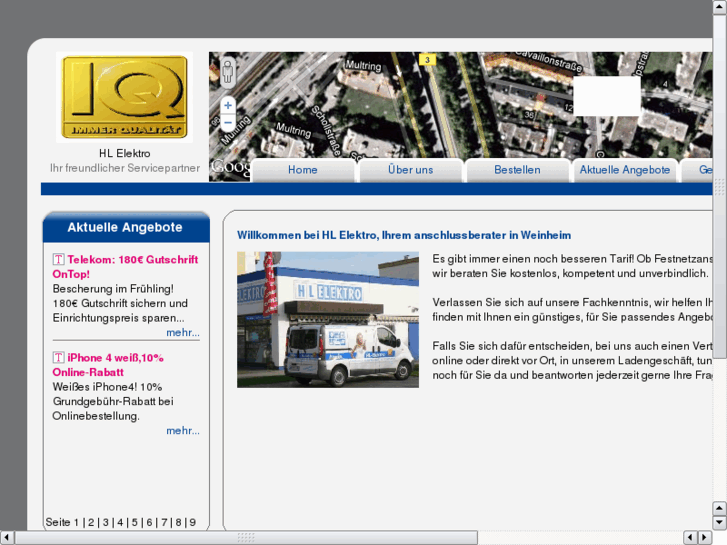Go to offers page 9
The height and width of the screenshot is (545, 727).
point(192,523)
